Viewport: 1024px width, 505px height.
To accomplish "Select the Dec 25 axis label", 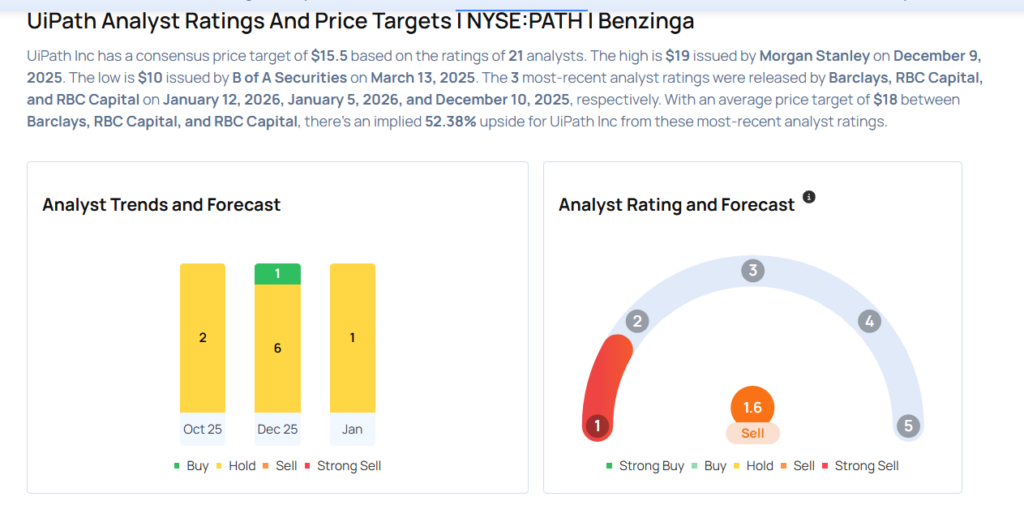I will (277, 429).
